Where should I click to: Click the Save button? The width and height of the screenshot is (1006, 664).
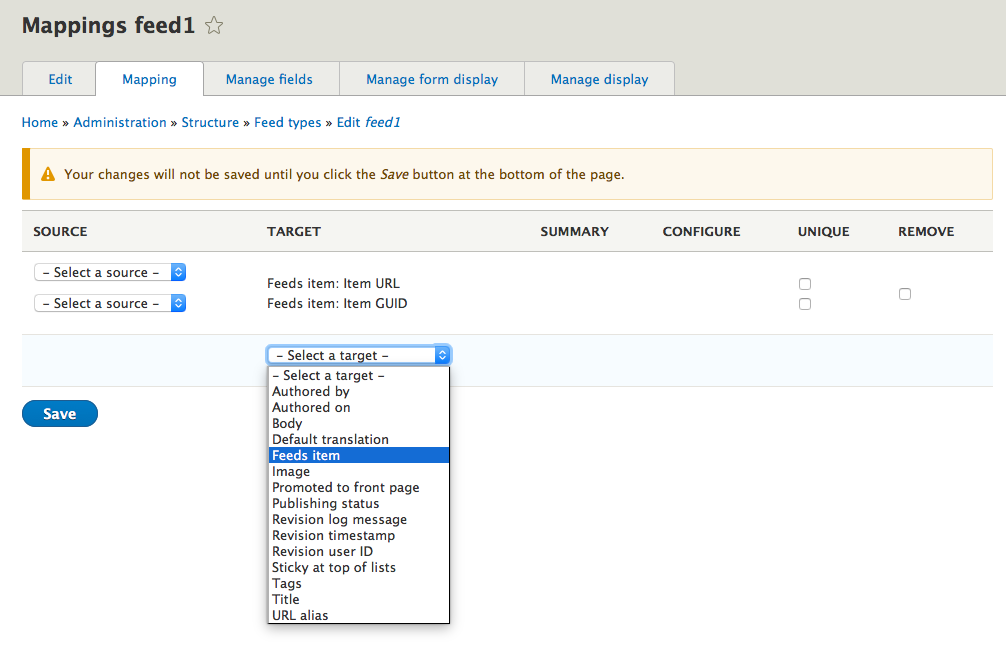(x=59, y=413)
